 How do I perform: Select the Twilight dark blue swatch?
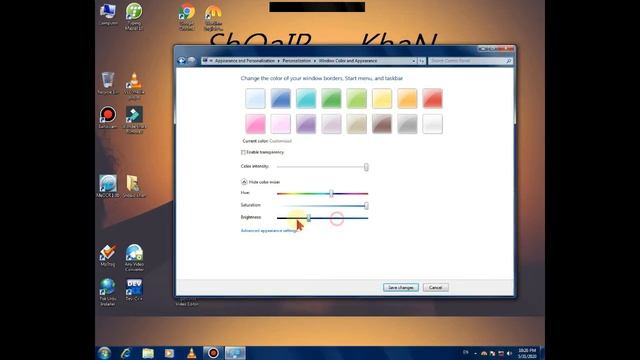click(x=281, y=98)
